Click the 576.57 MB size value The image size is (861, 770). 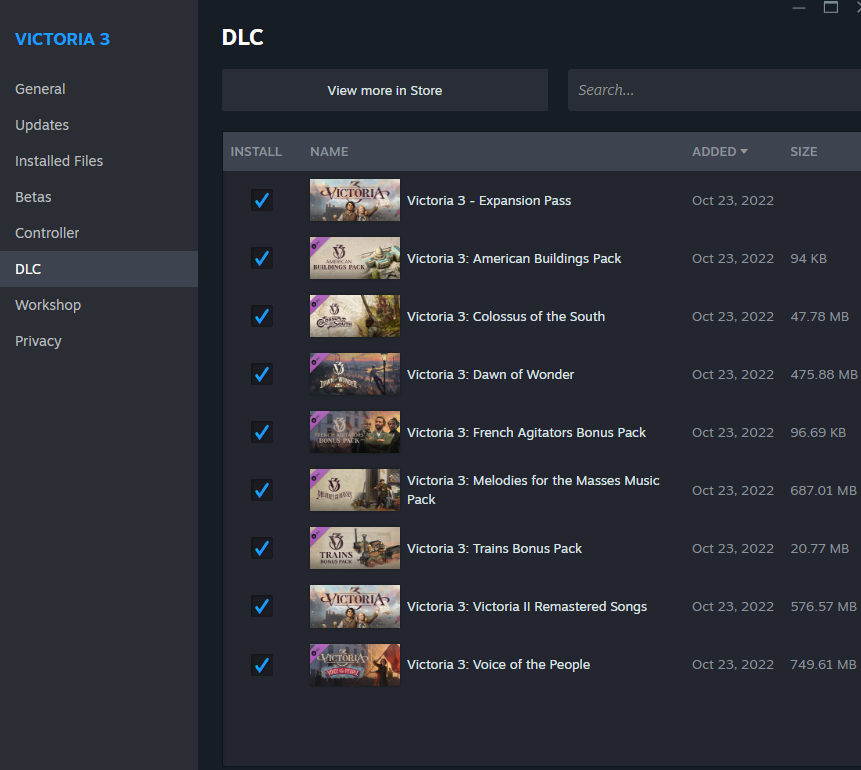[823, 606]
